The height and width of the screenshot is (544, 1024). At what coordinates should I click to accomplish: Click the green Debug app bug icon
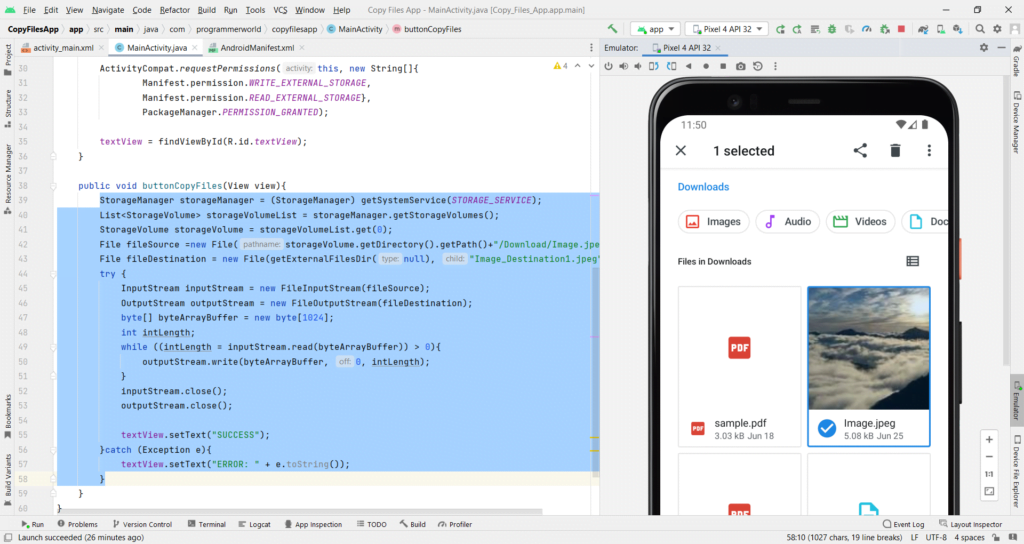coord(832,29)
